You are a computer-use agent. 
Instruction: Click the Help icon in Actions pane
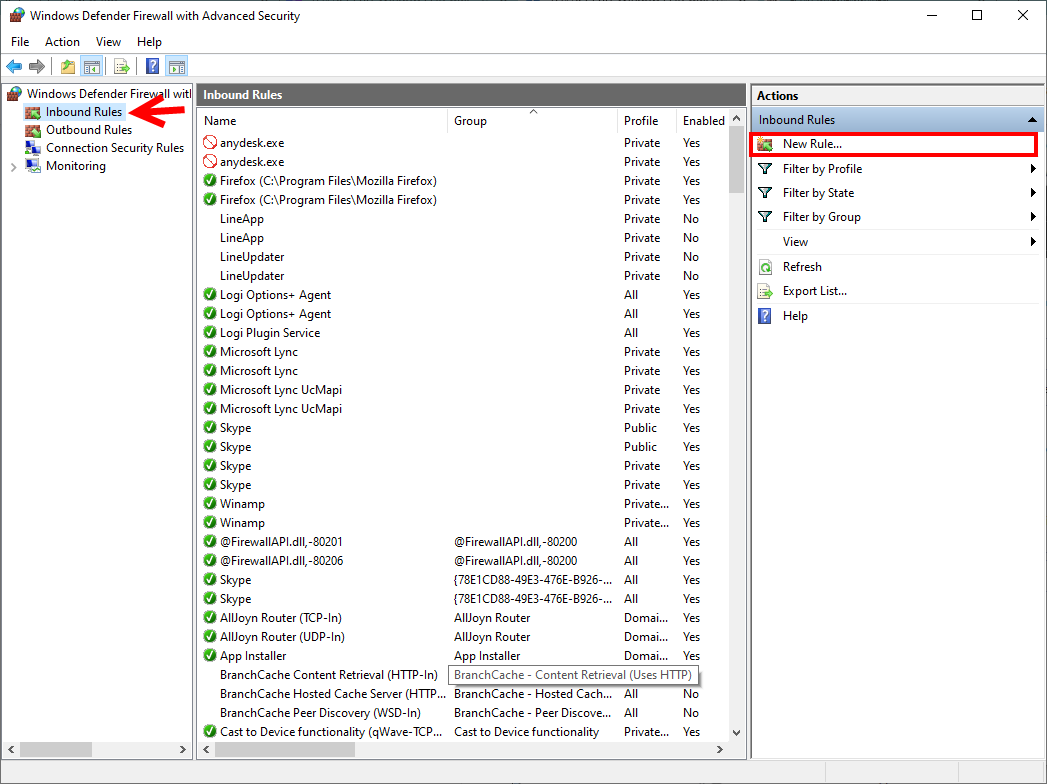coord(765,316)
